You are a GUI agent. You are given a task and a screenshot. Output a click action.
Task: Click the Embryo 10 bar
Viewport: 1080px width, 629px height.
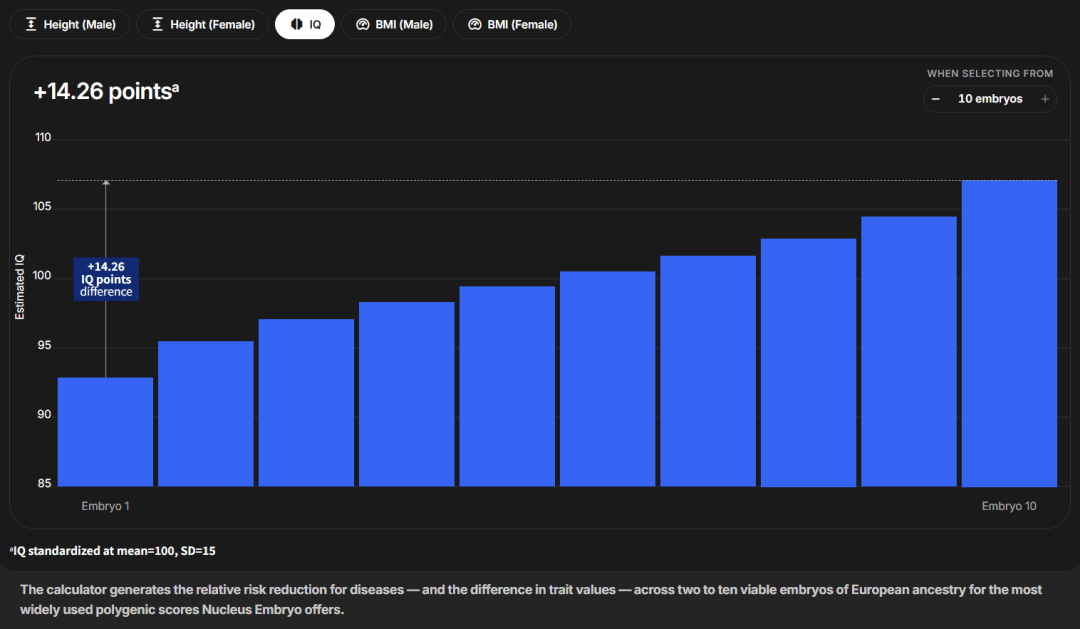click(x=1009, y=333)
